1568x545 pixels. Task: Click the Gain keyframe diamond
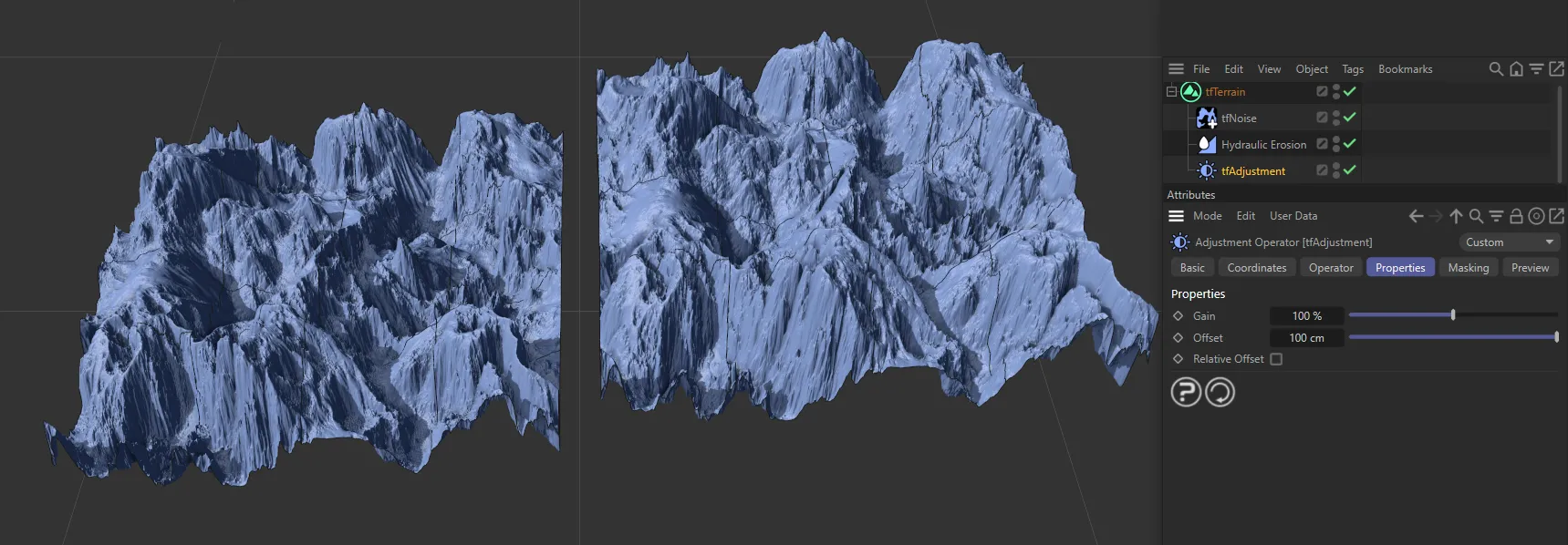tap(1178, 316)
